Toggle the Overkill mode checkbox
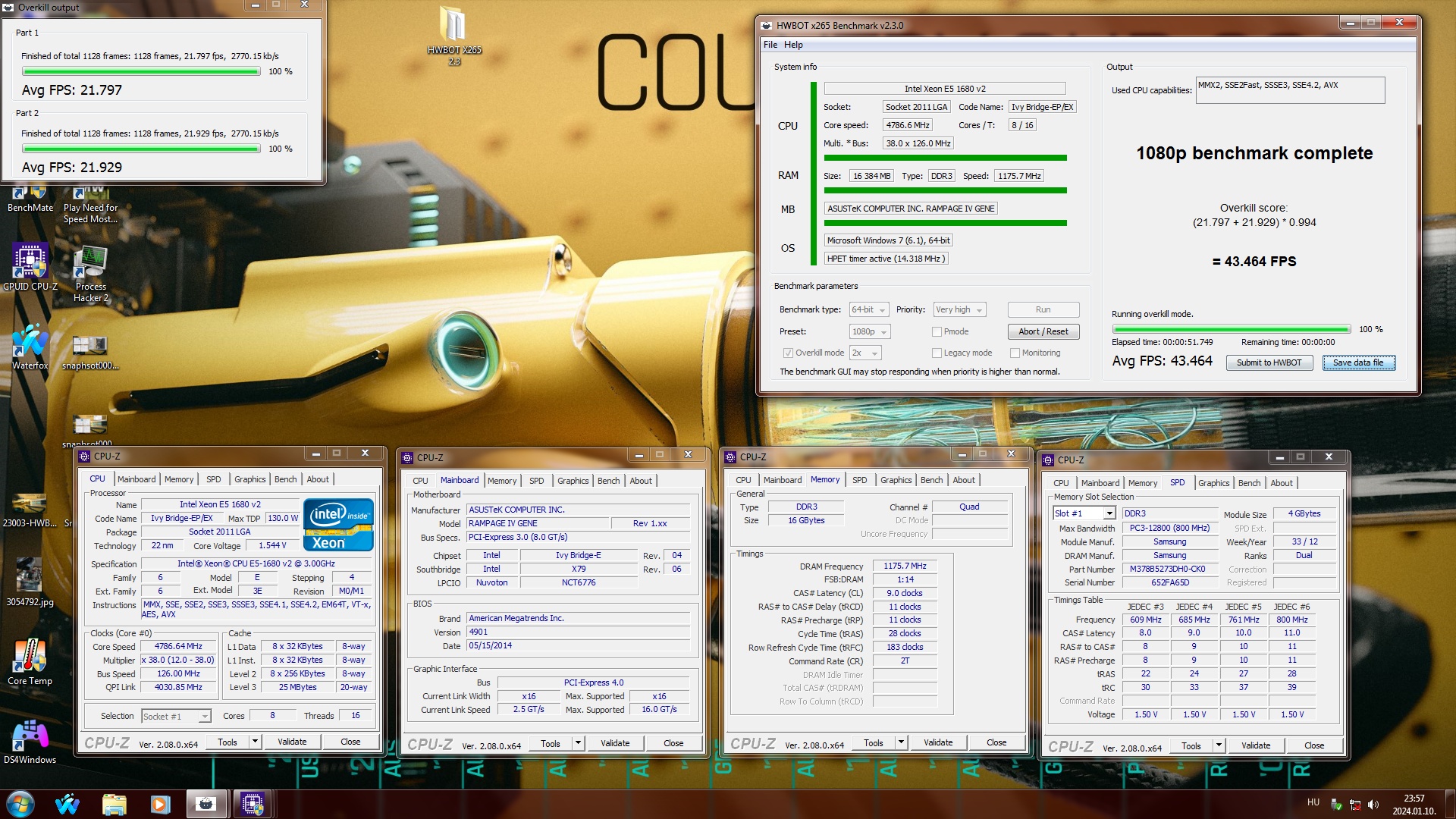This screenshot has height=819, width=1456. pos(788,353)
